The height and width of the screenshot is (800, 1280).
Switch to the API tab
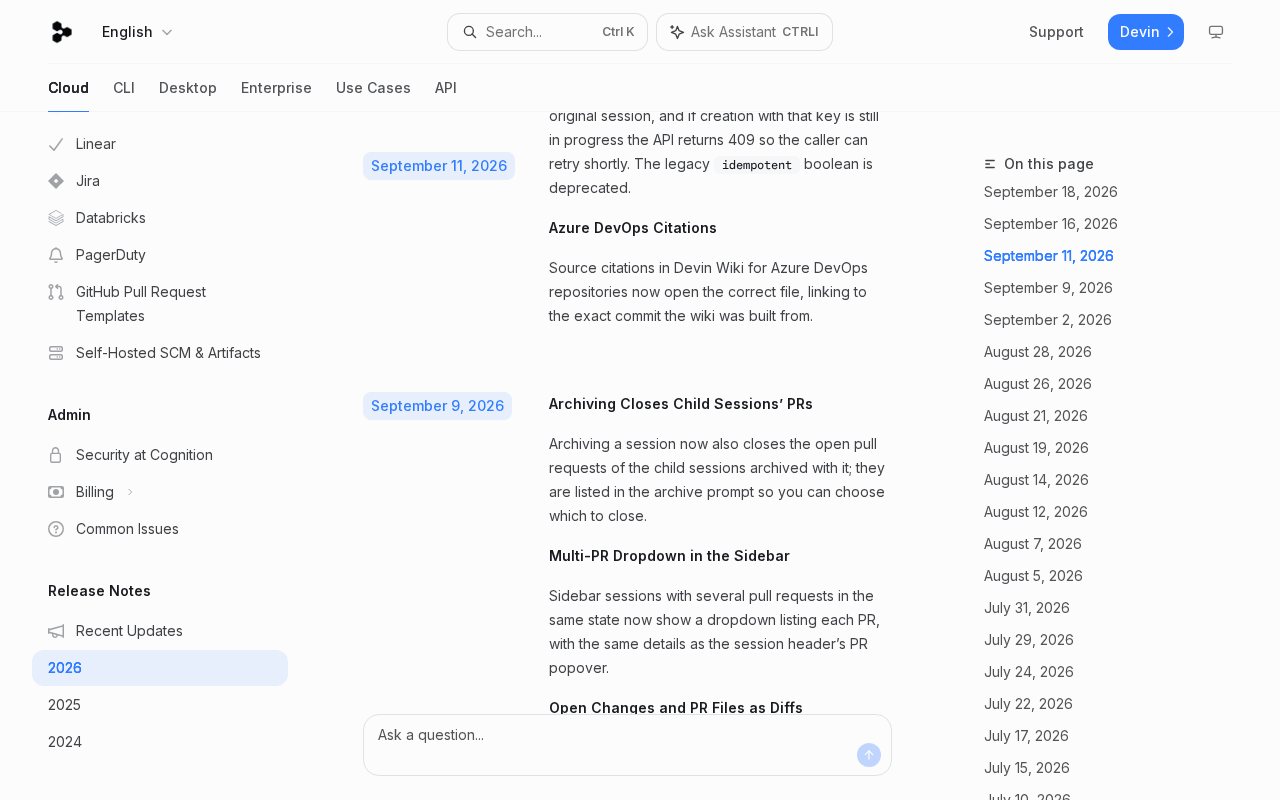(x=446, y=88)
